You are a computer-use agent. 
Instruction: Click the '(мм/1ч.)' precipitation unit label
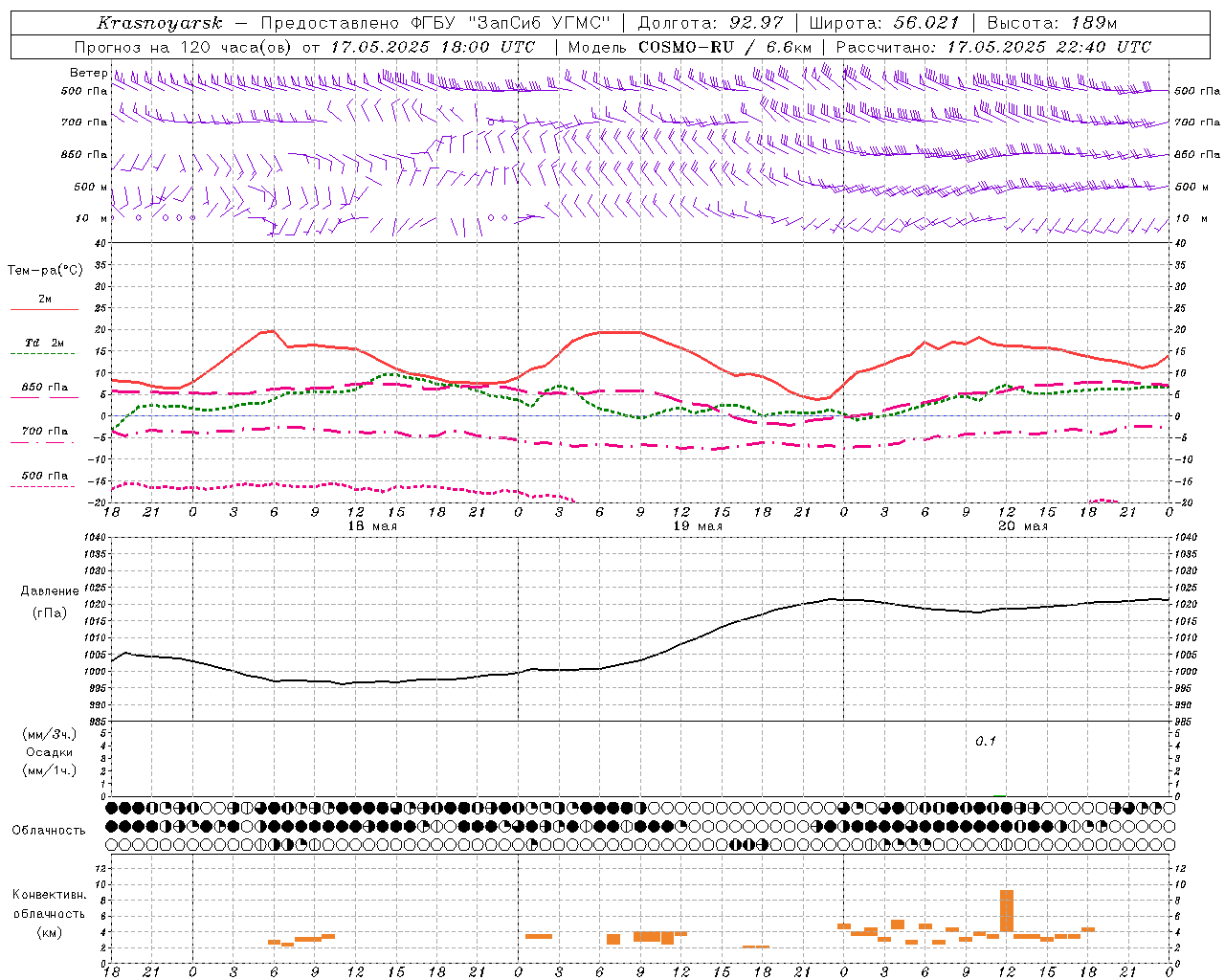tap(50, 770)
